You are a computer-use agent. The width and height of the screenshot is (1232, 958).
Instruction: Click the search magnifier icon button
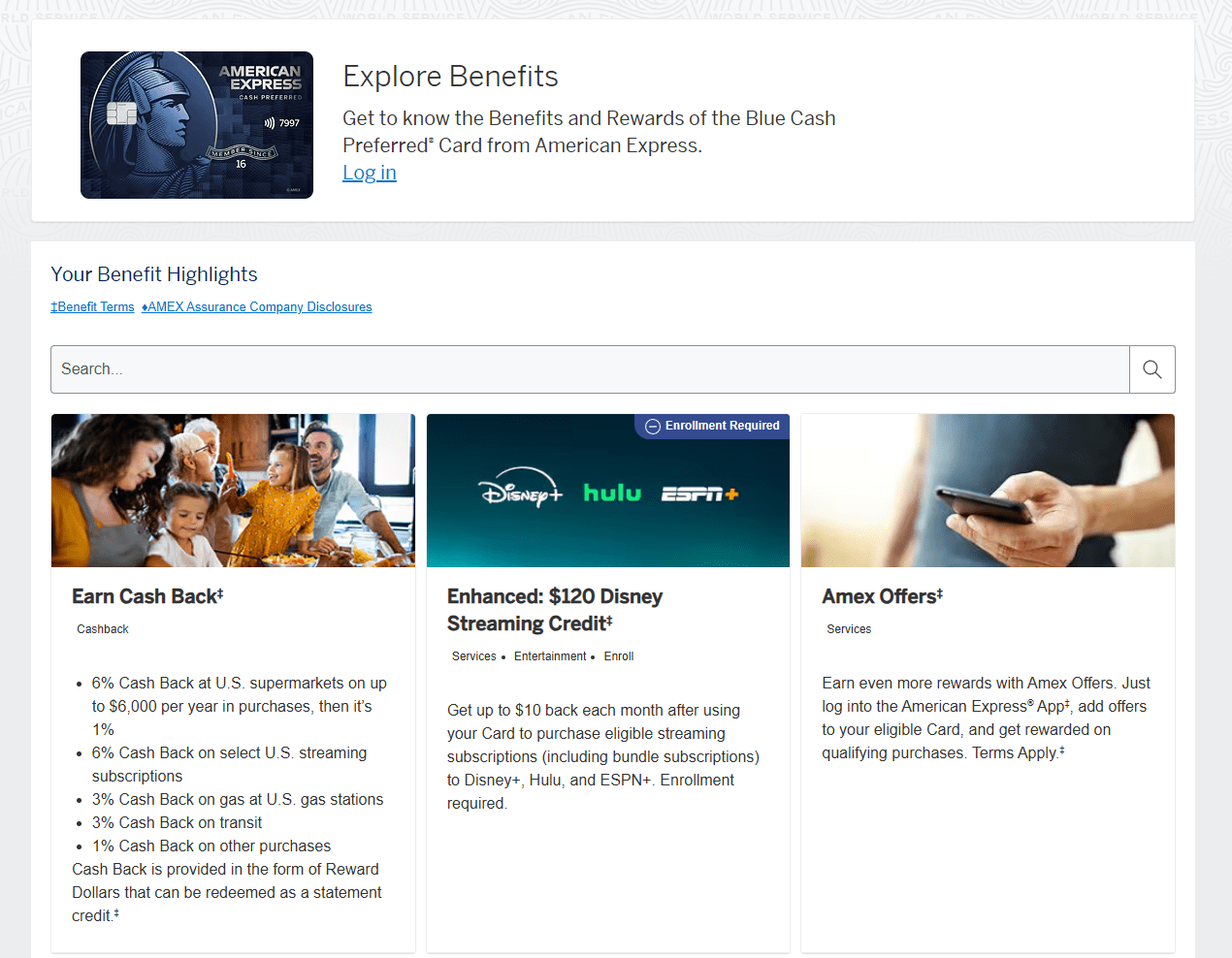(1152, 369)
